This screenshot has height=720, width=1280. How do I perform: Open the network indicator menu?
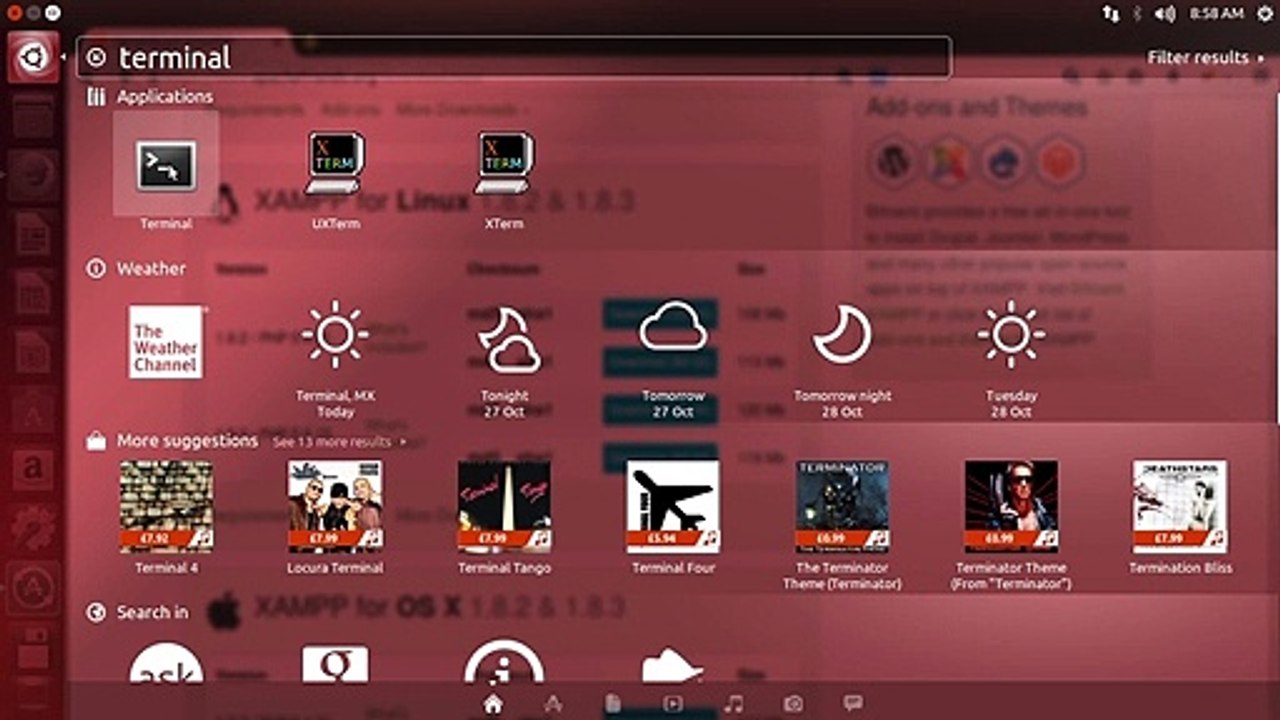1111,13
